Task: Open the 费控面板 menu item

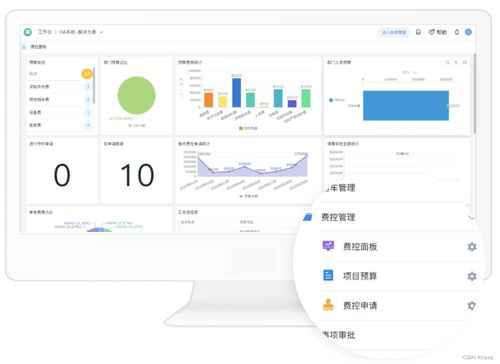Action: coord(360,247)
